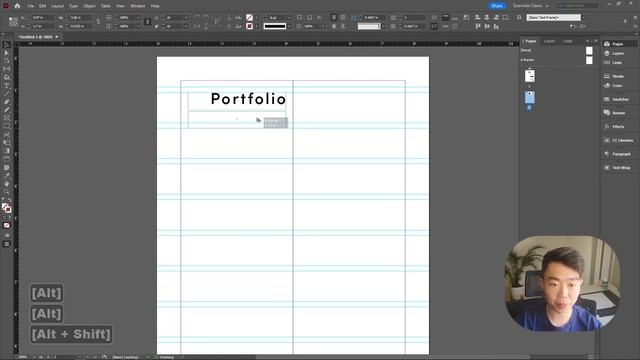
Task: Click the blue Share button
Action: 497,6
